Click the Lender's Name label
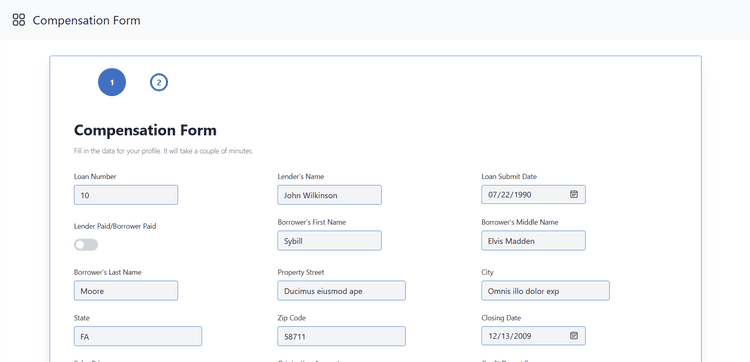 (x=300, y=176)
